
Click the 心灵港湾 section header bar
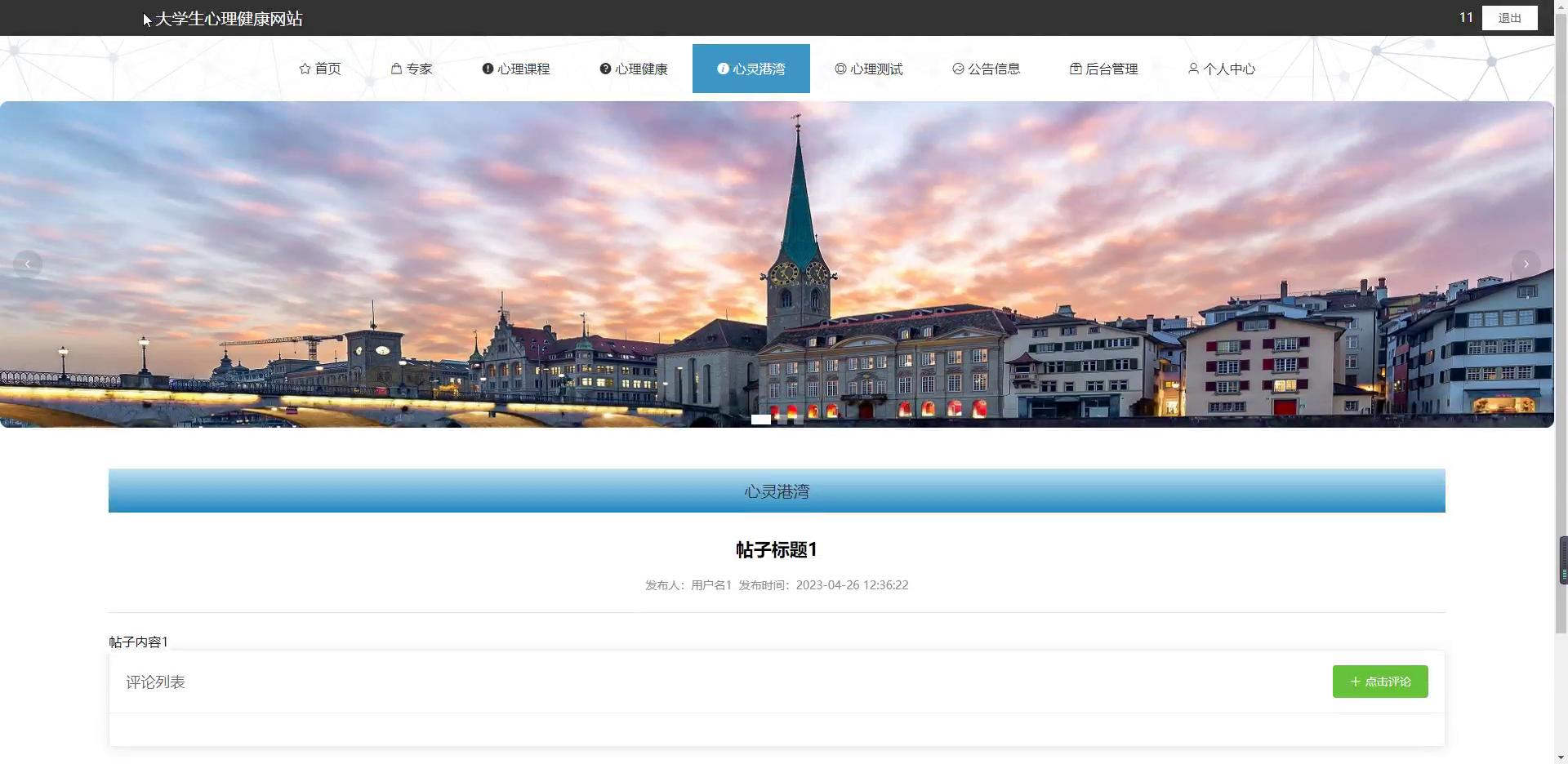click(x=777, y=491)
